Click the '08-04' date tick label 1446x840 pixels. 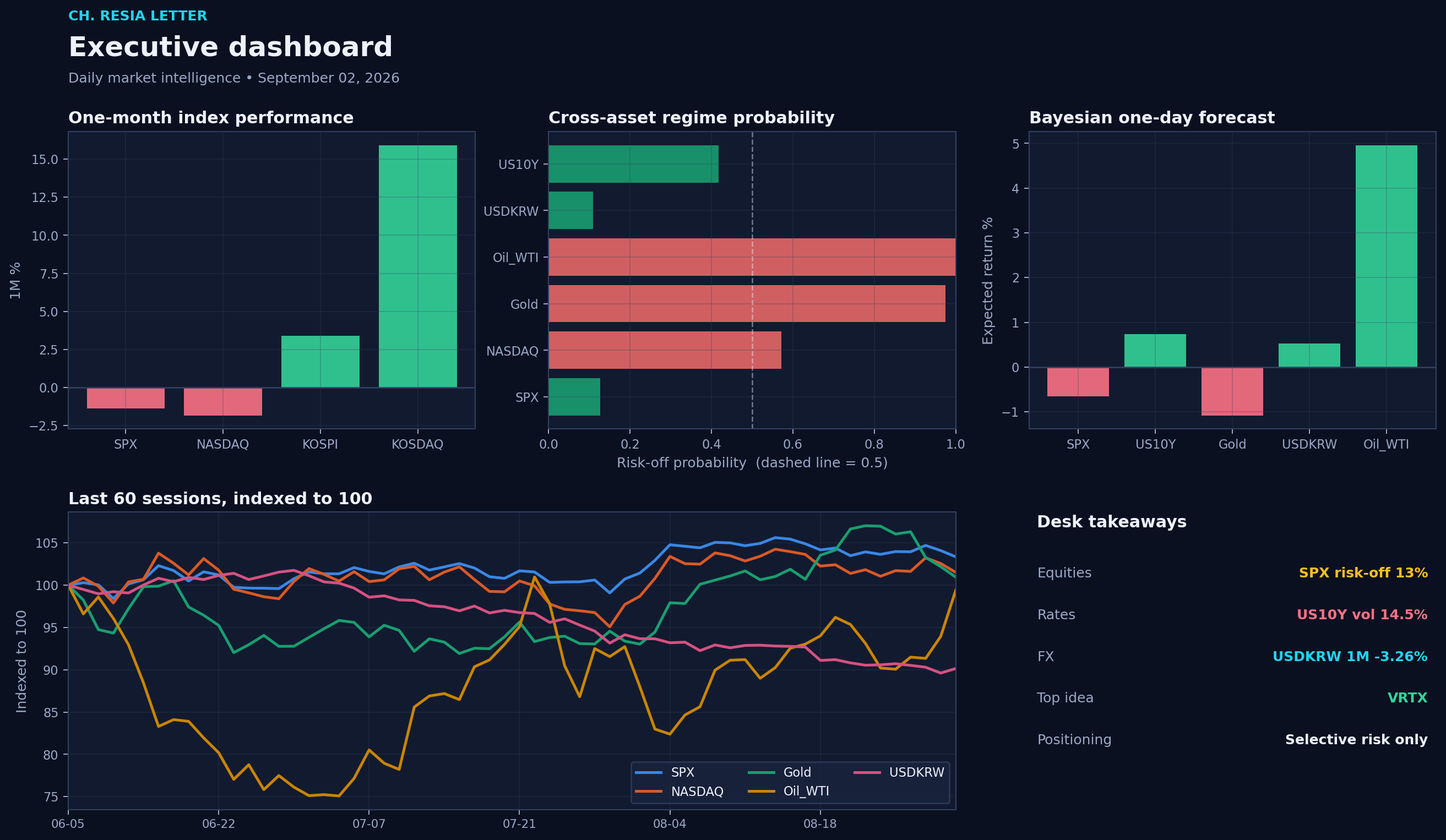(x=670, y=824)
